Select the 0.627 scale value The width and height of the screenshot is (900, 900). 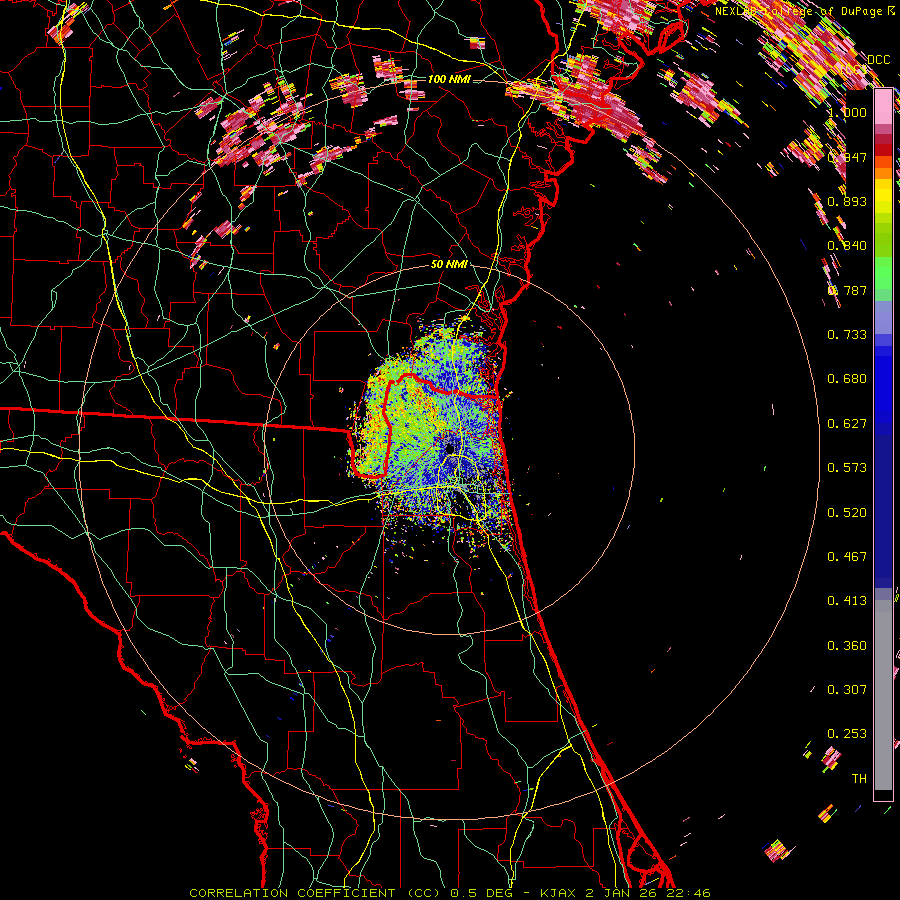pos(847,424)
